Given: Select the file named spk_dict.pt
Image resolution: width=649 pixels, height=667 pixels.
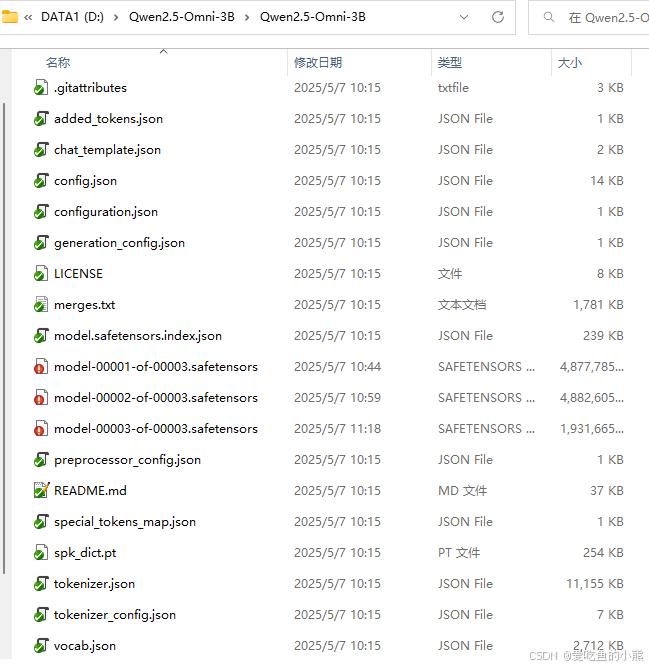Looking at the screenshot, I should pyautogui.click(x=85, y=553).
